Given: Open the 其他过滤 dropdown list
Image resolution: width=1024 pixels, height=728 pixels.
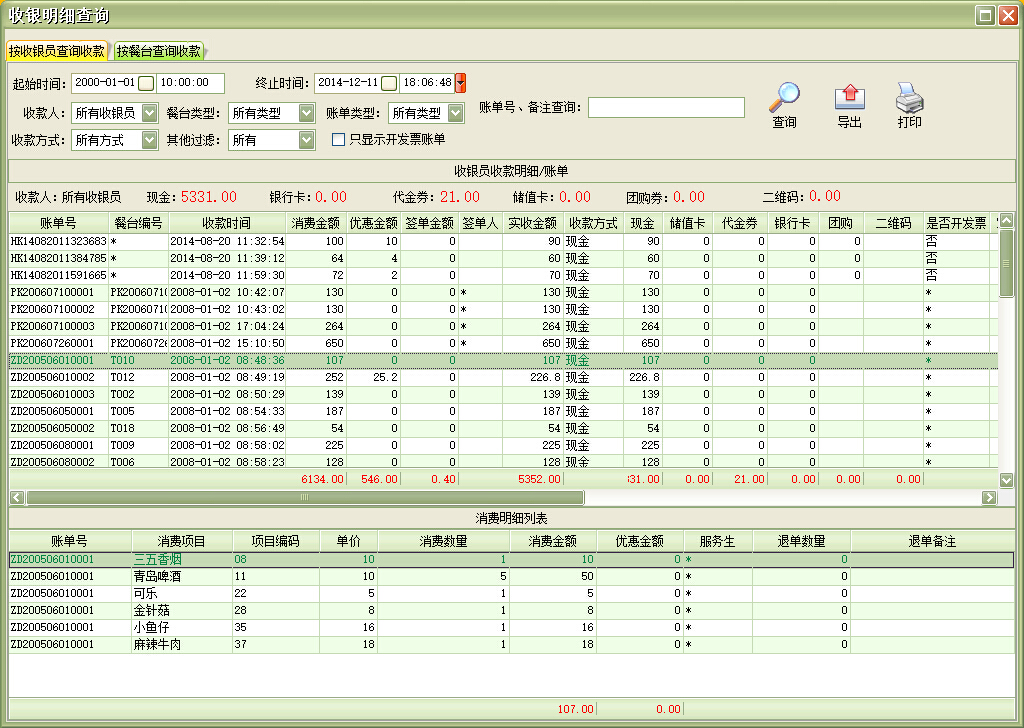Looking at the screenshot, I should (306, 140).
